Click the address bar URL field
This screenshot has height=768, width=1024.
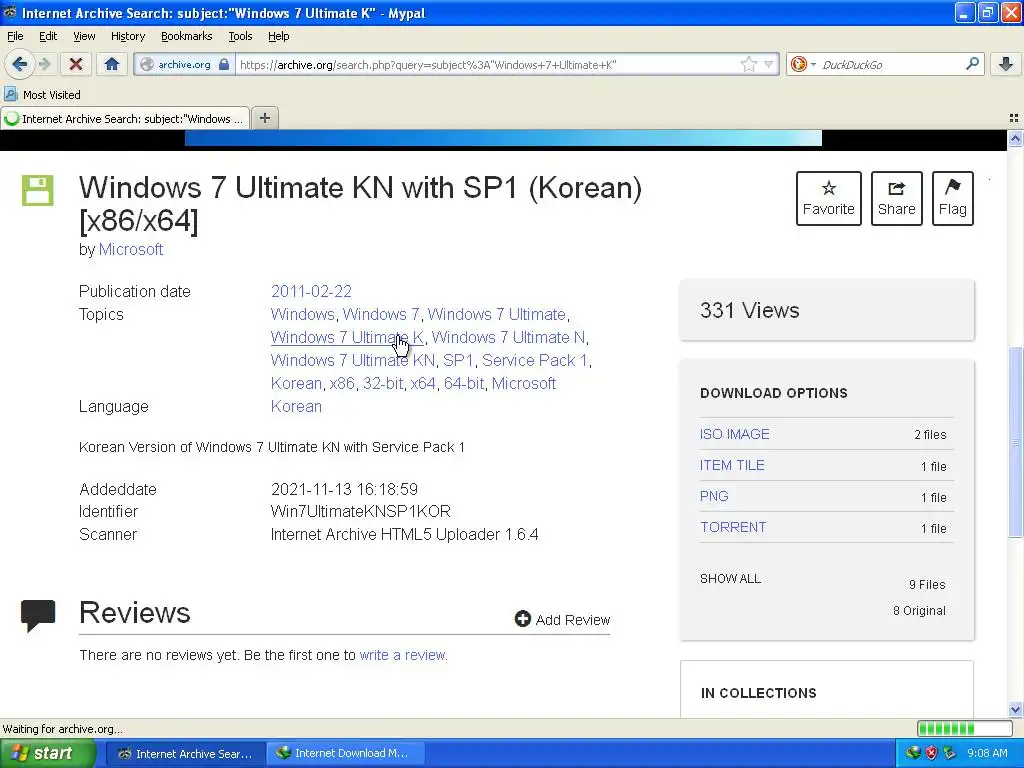[487, 64]
